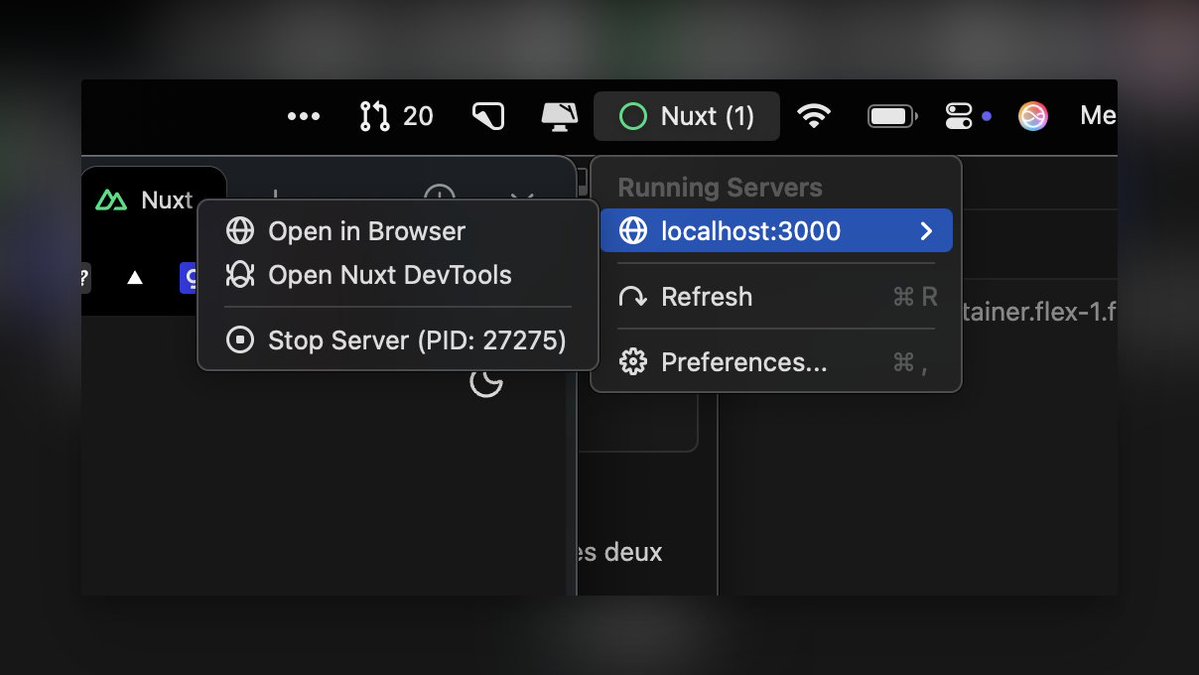Toggle dark mode moon icon
This screenshot has width=1199, height=675.
tap(486, 382)
